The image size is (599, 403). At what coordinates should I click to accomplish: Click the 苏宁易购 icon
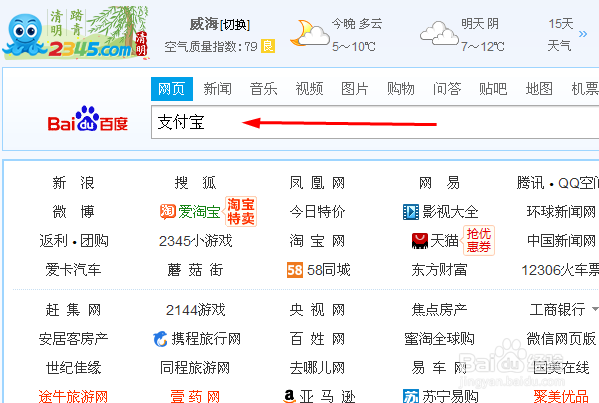pos(411,397)
